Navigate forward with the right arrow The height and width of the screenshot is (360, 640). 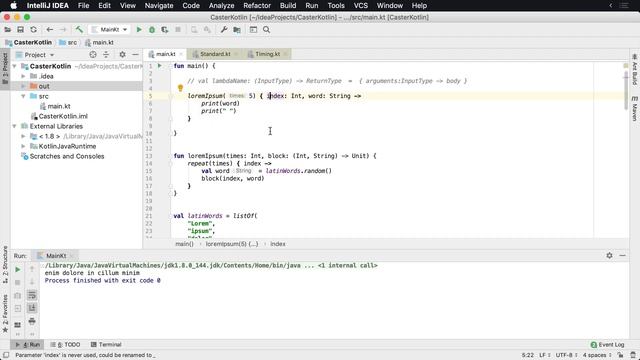pos(62,30)
